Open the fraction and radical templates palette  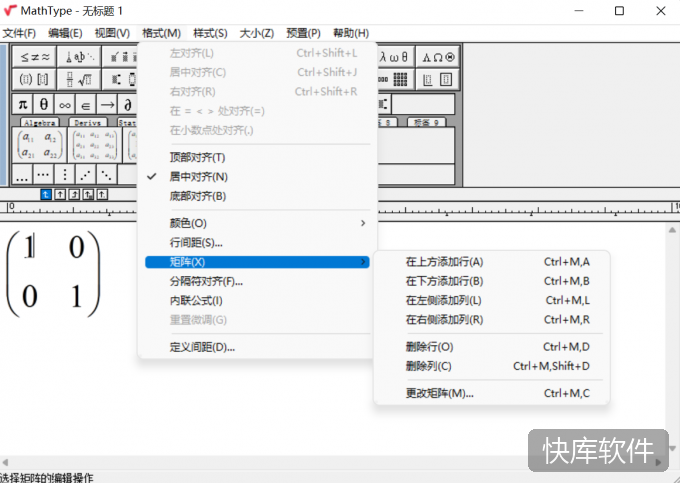pyautogui.click(x=79, y=79)
